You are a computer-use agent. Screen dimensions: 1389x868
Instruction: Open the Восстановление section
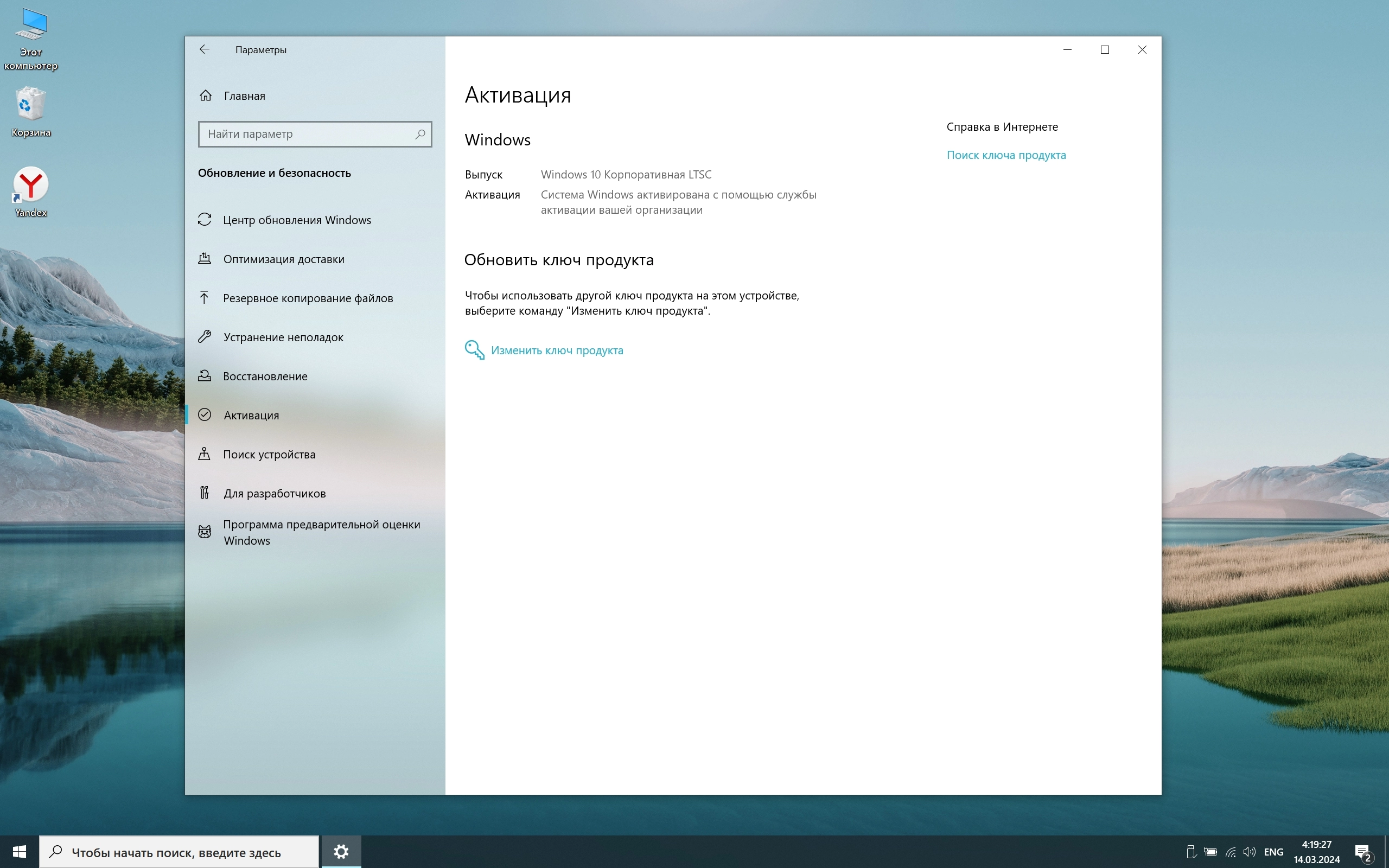265,376
